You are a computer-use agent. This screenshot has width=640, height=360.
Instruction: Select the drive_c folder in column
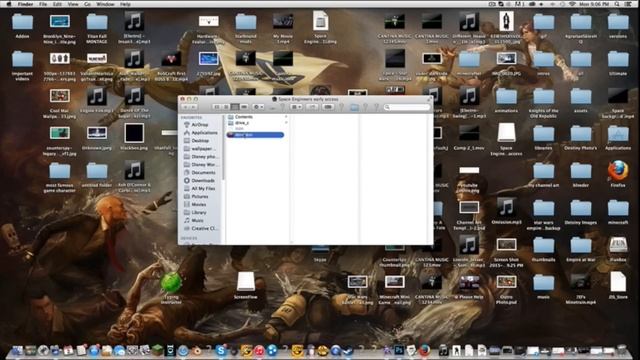pos(242,122)
